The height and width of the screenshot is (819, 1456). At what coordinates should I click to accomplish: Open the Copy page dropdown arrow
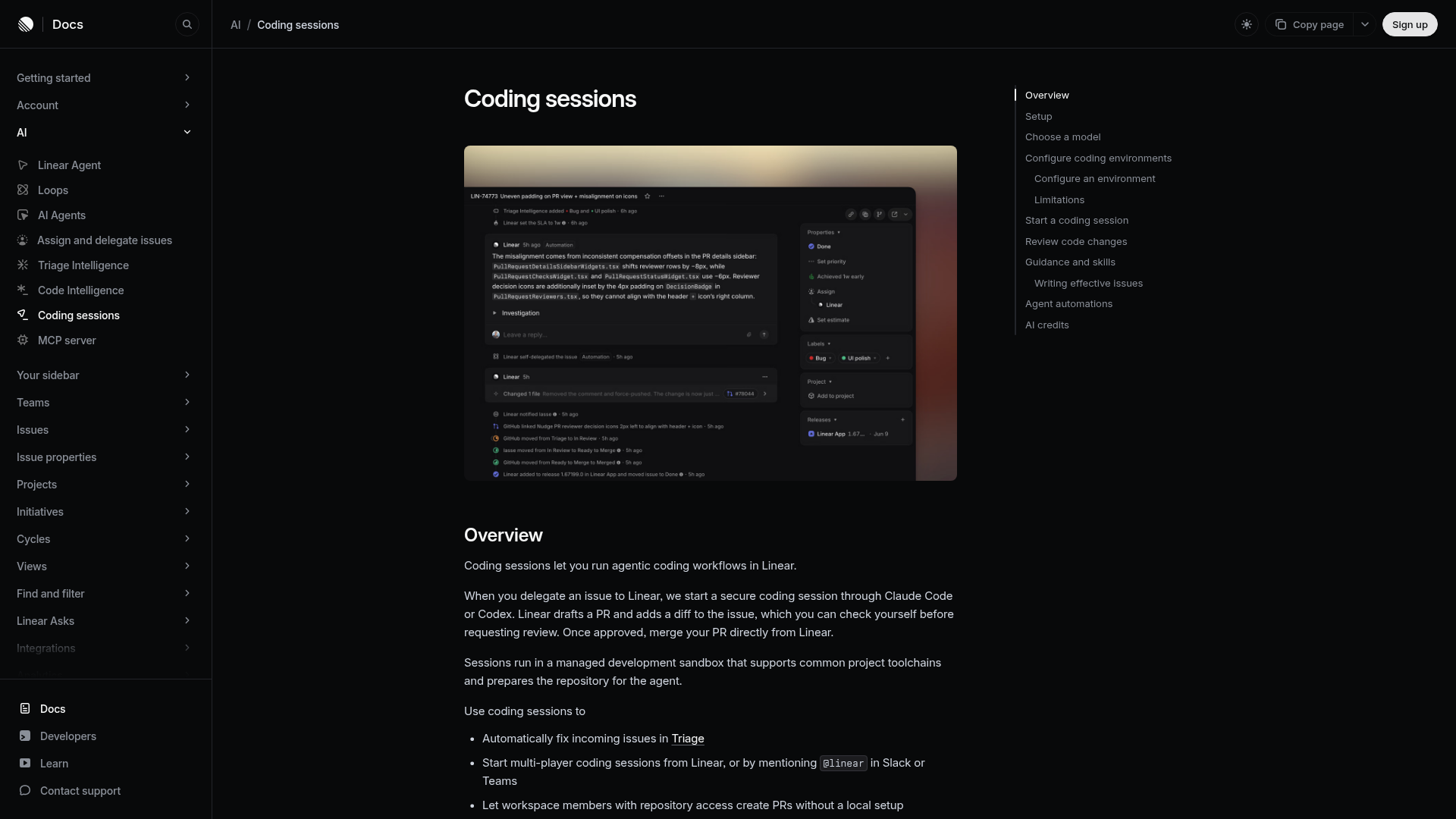[1365, 24]
